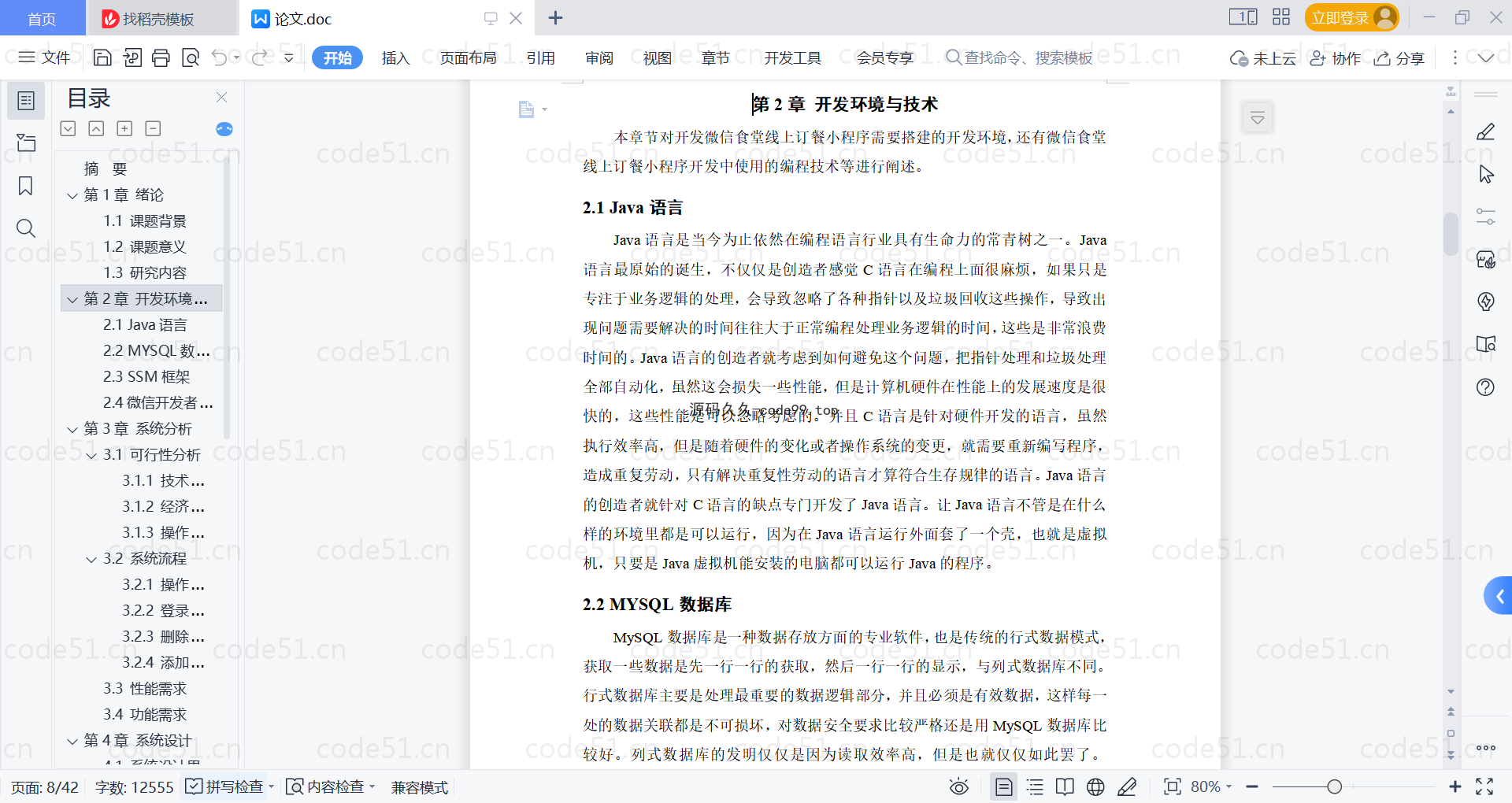This screenshot has height=803, width=1512.
Task: Click the 分享 share button
Action: [1399, 57]
